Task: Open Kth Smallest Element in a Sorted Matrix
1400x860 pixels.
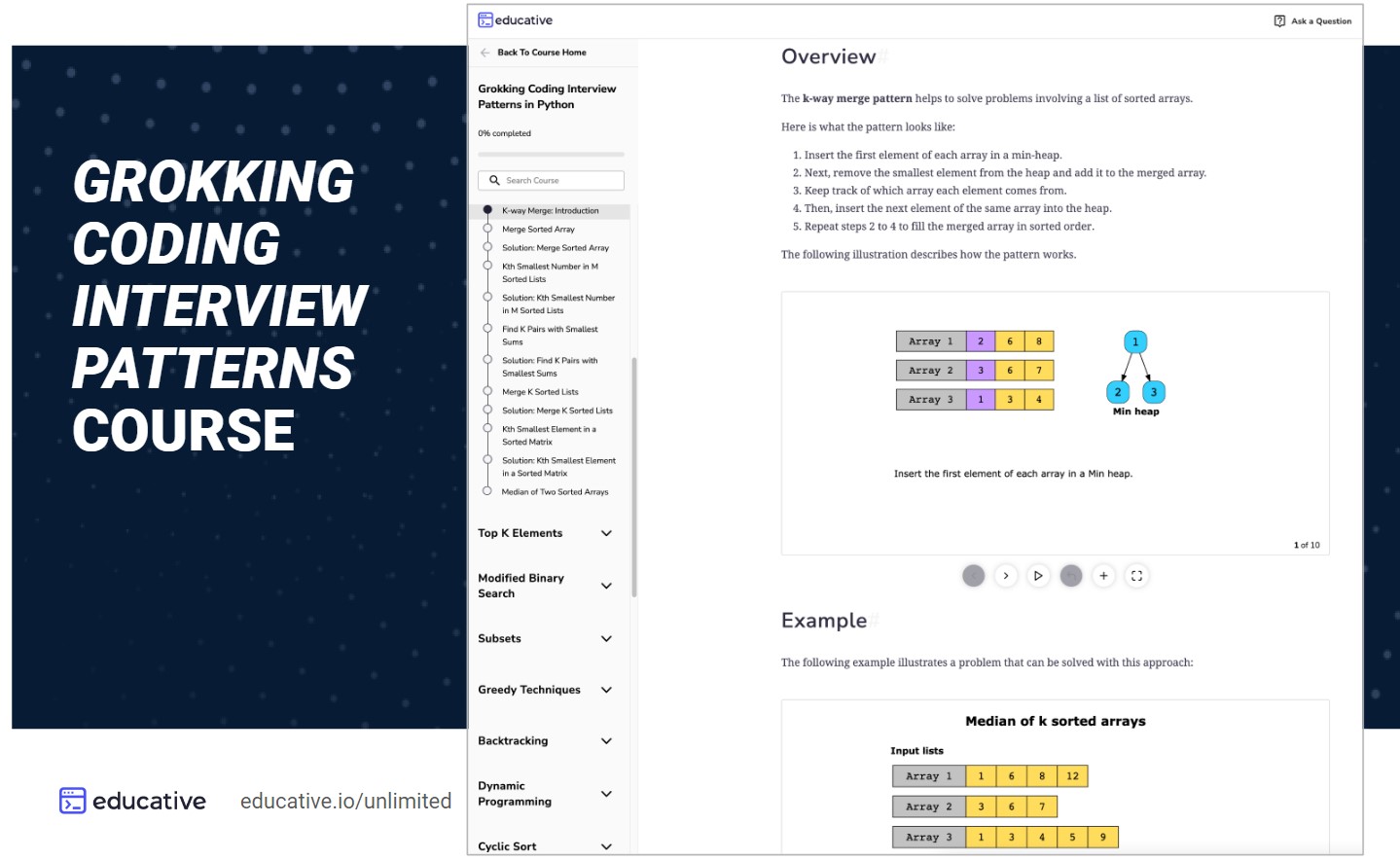Action: pyautogui.click(x=549, y=435)
